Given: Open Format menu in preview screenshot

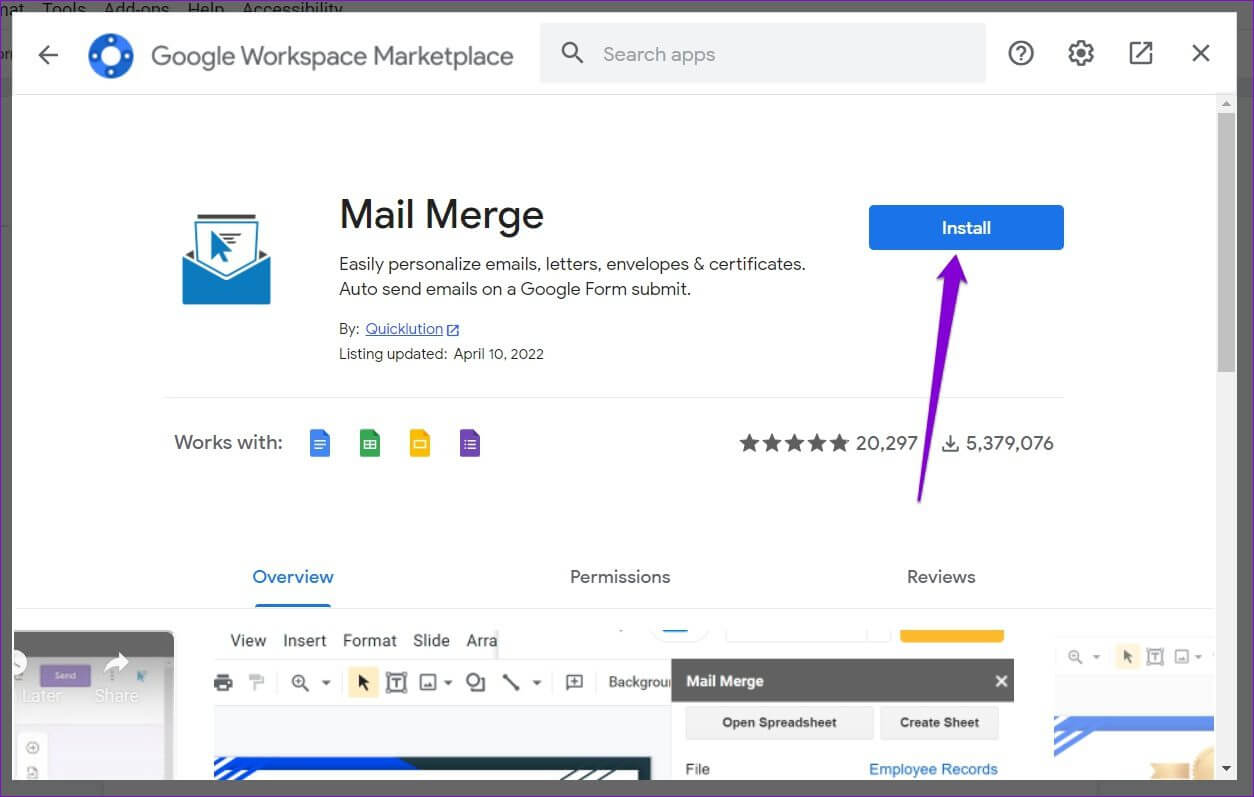Looking at the screenshot, I should 370,641.
